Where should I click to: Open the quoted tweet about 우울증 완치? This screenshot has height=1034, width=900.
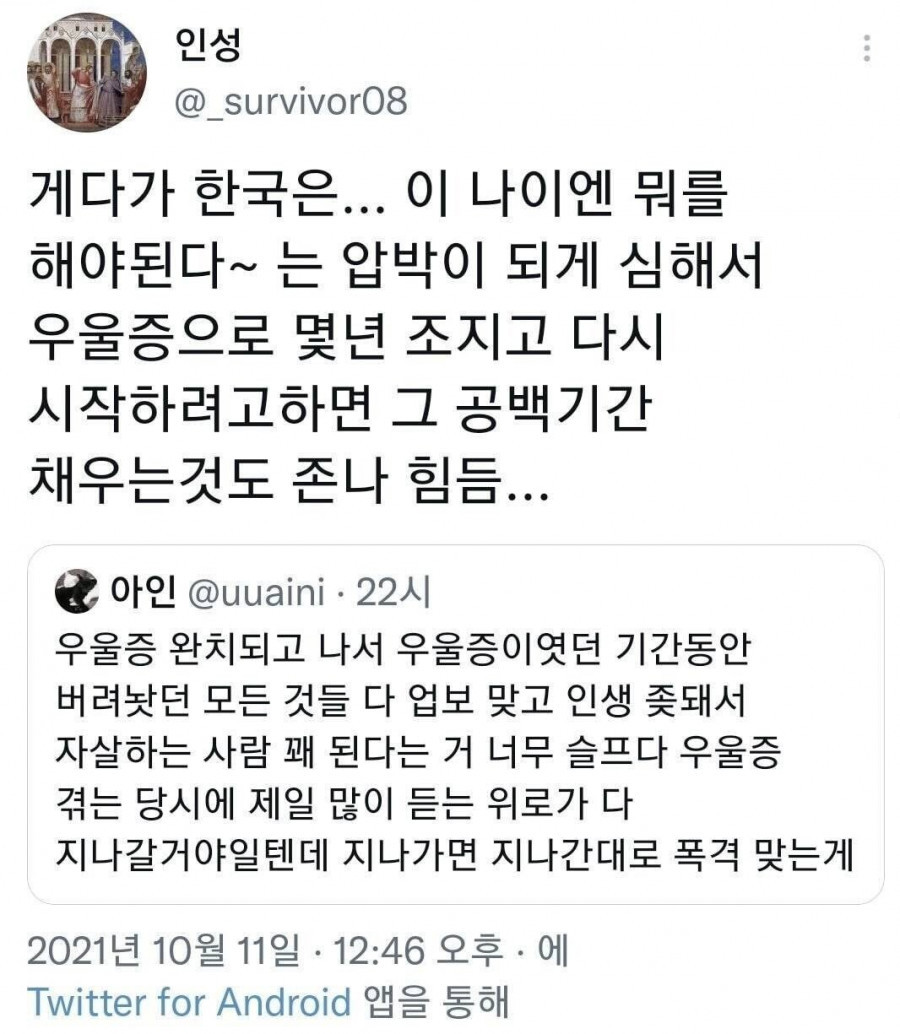tap(455, 724)
